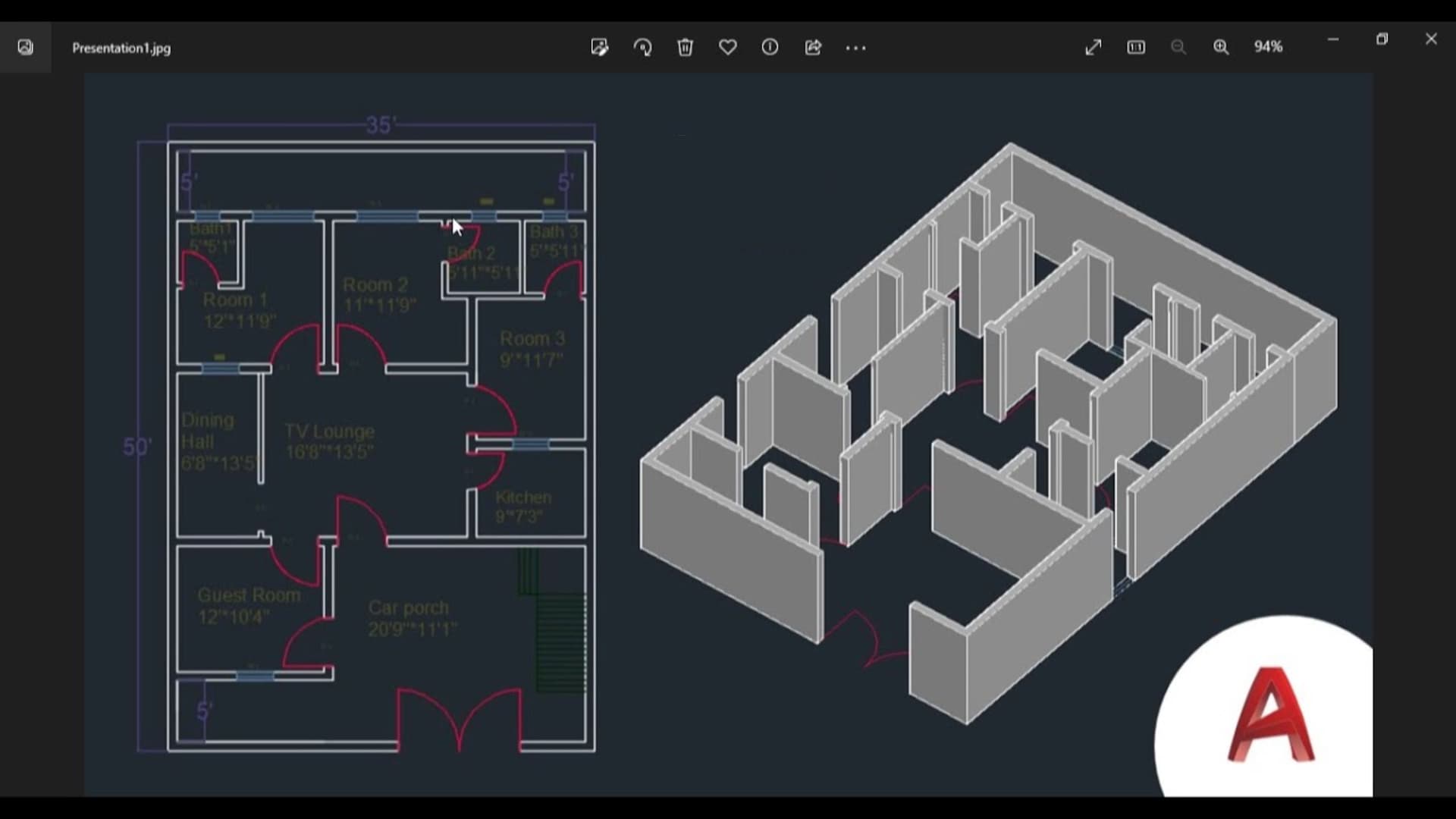Zoom out of the image

(1179, 47)
